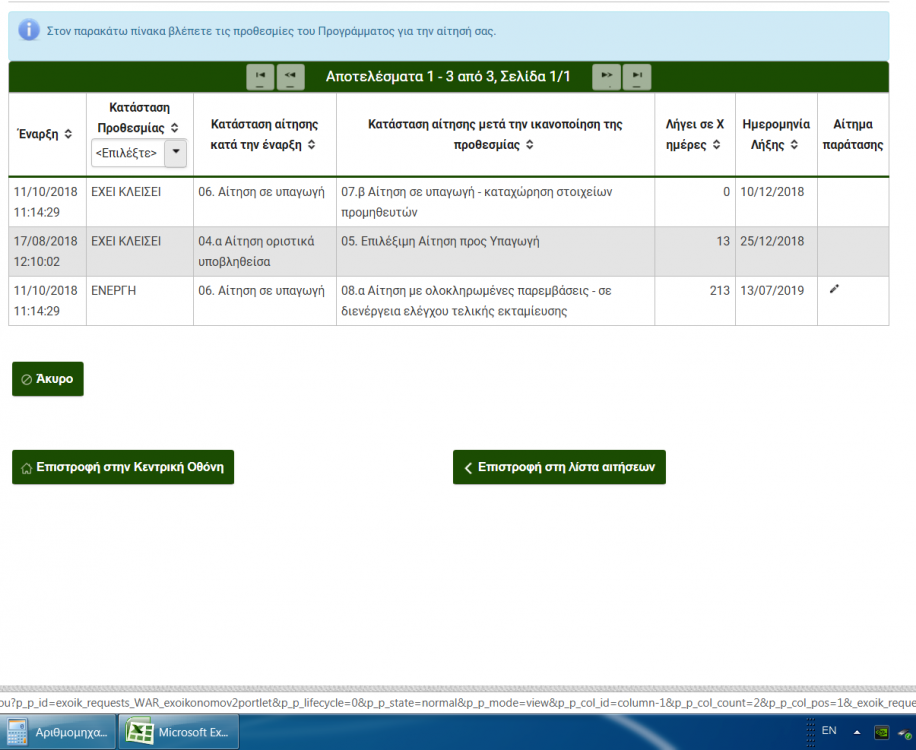Show hidden system tray icons arrow
The width and height of the screenshot is (916, 750).
(856, 733)
